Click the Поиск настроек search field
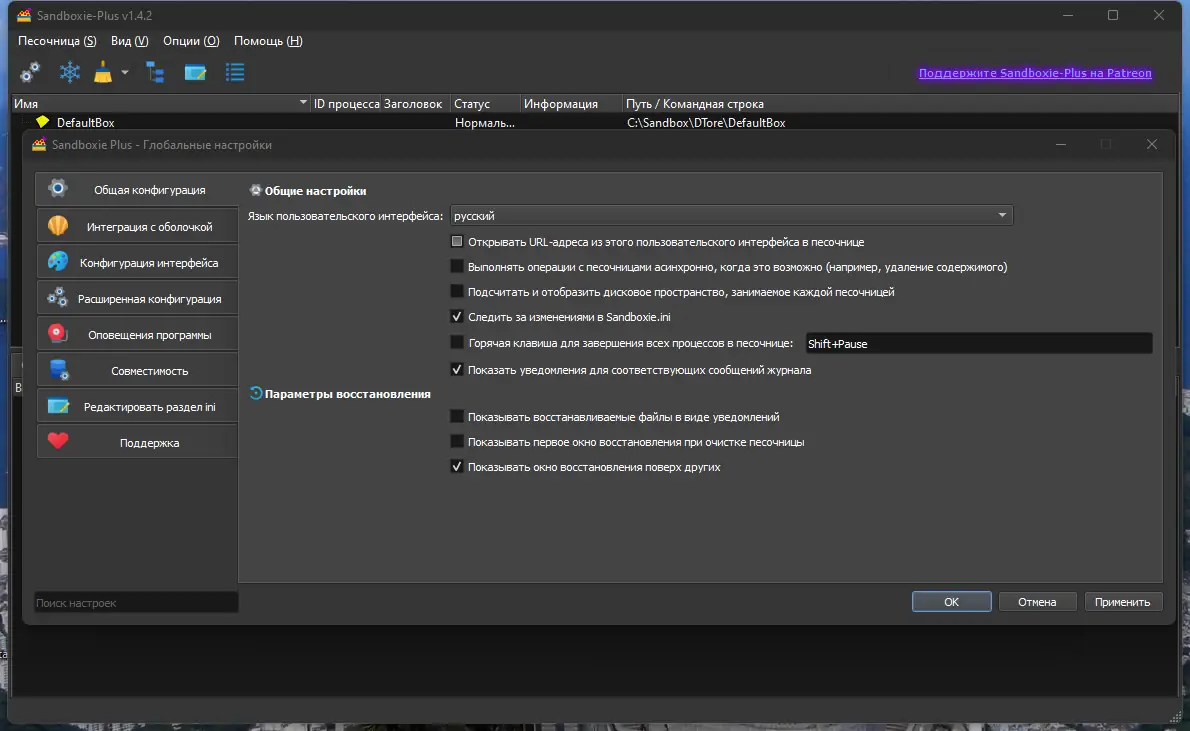1190x731 pixels. click(x=136, y=603)
